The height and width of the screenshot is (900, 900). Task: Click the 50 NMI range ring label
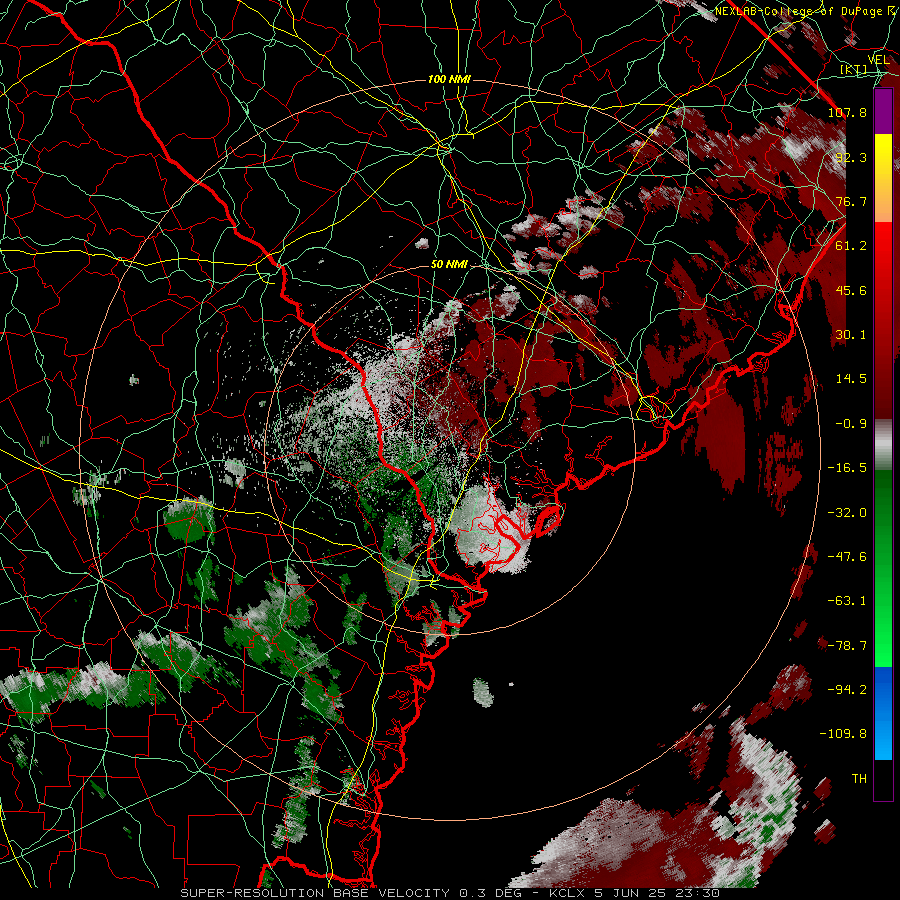tap(449, 265)
